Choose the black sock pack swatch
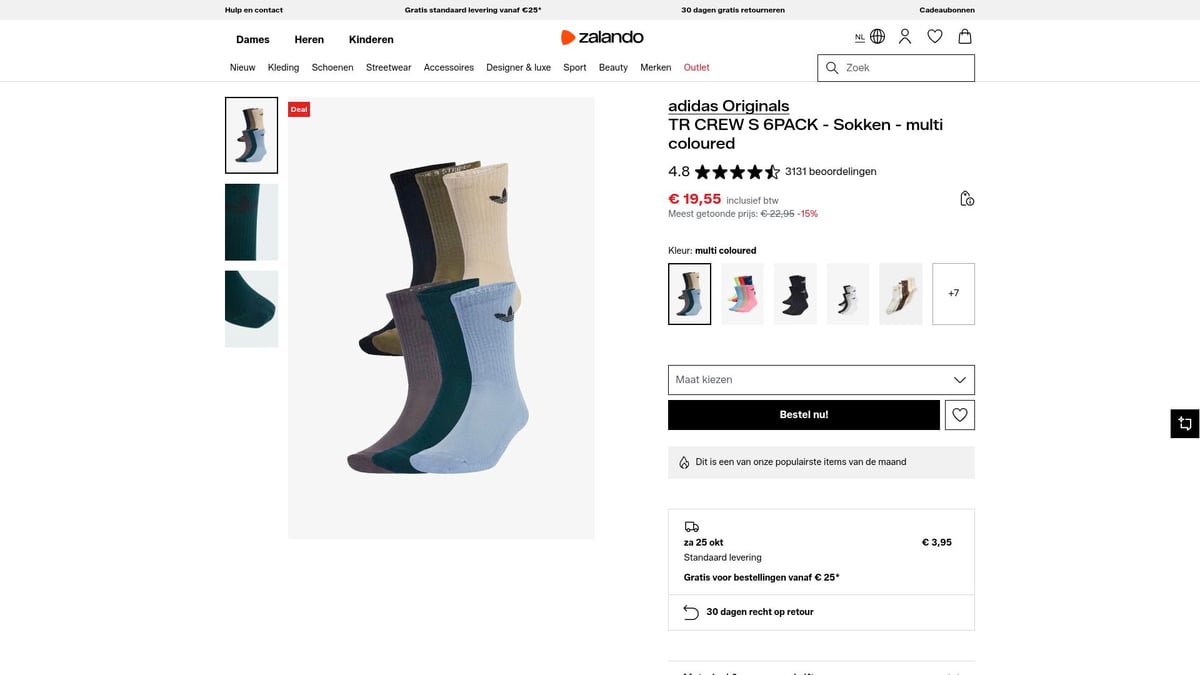Image resolution: width=1200 pixels, height=675 pixels. (795, 294)
